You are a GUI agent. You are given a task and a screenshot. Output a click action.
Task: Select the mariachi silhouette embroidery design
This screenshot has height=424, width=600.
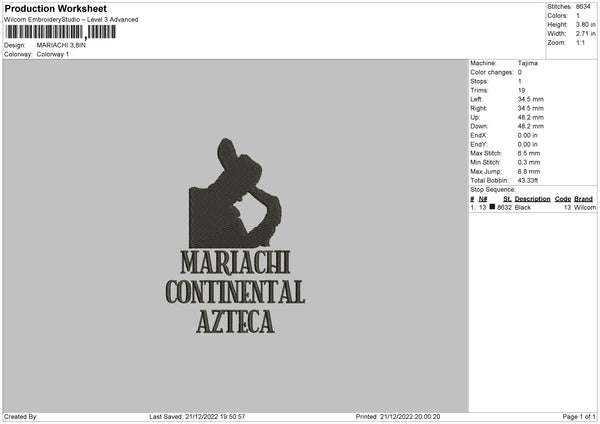235,193
